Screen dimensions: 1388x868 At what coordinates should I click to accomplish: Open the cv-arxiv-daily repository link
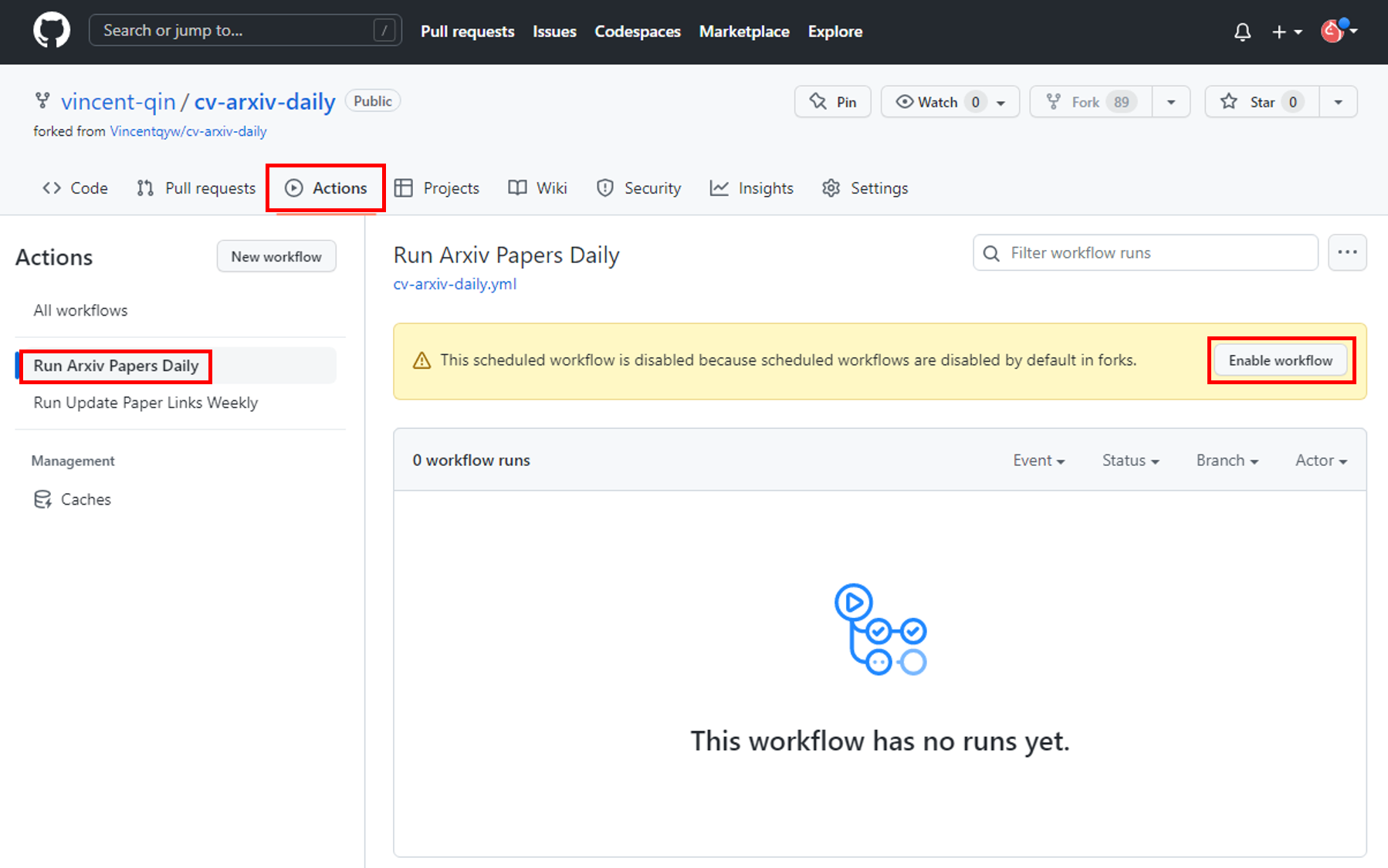click(265, 102)
